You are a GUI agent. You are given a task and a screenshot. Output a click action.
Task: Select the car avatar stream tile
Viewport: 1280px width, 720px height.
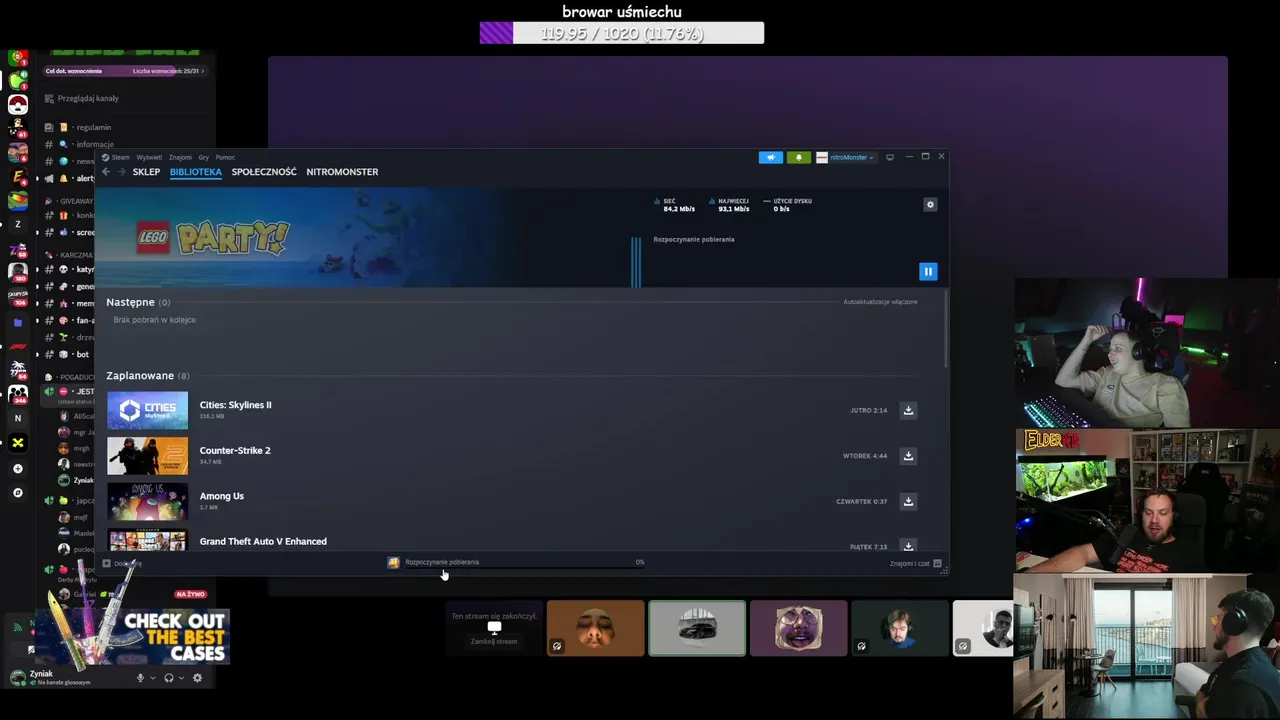[x=697, y=628]
